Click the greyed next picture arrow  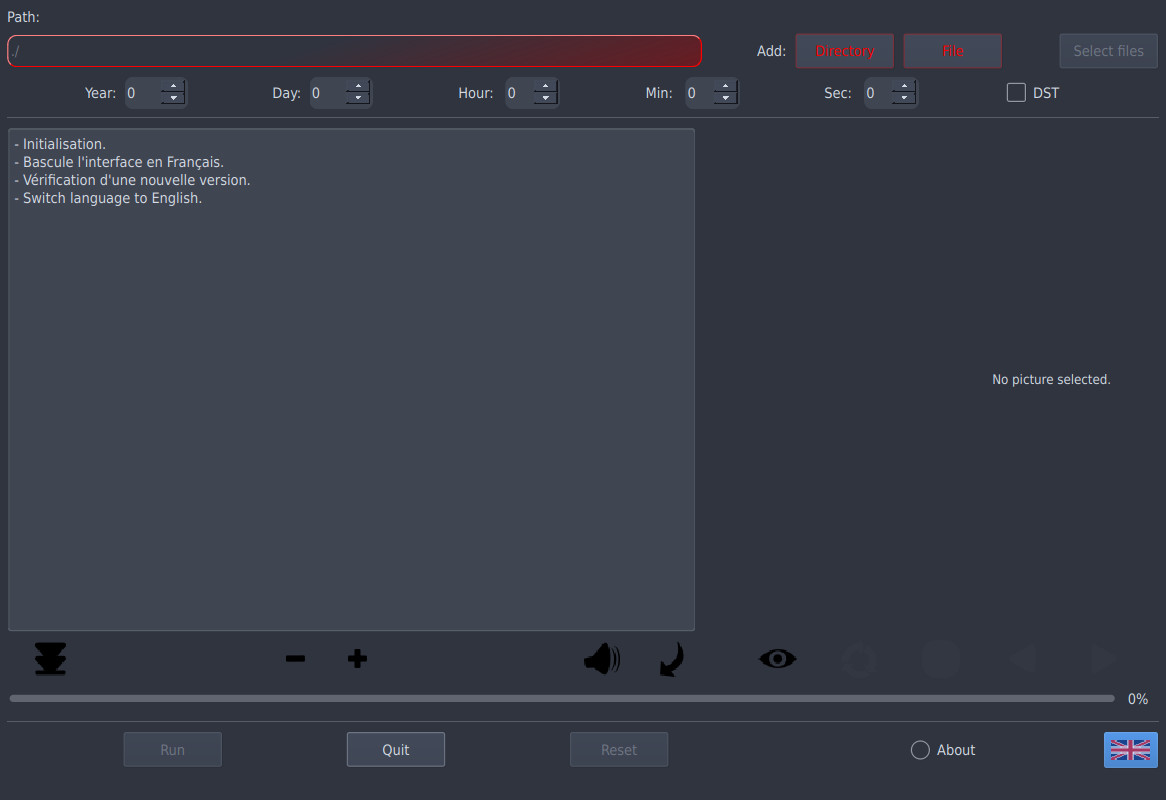[1104, 659]
